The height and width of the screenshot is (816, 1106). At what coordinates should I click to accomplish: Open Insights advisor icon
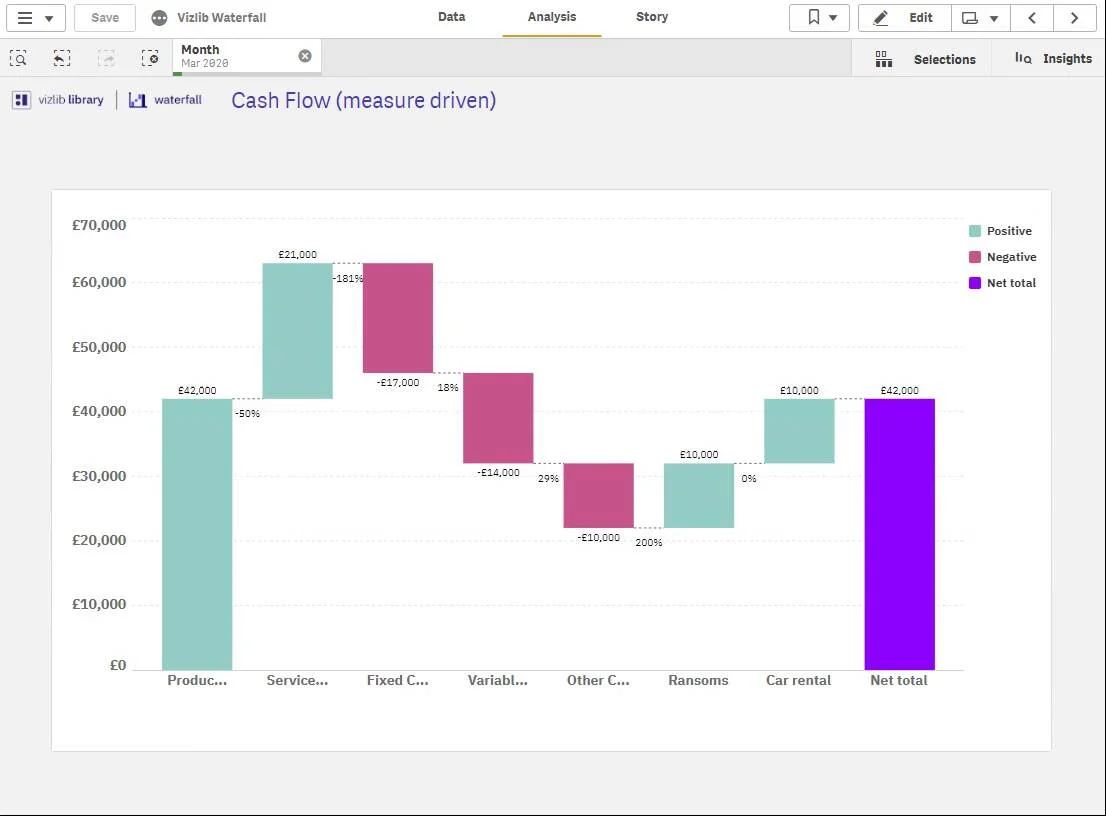(1023, 59)
